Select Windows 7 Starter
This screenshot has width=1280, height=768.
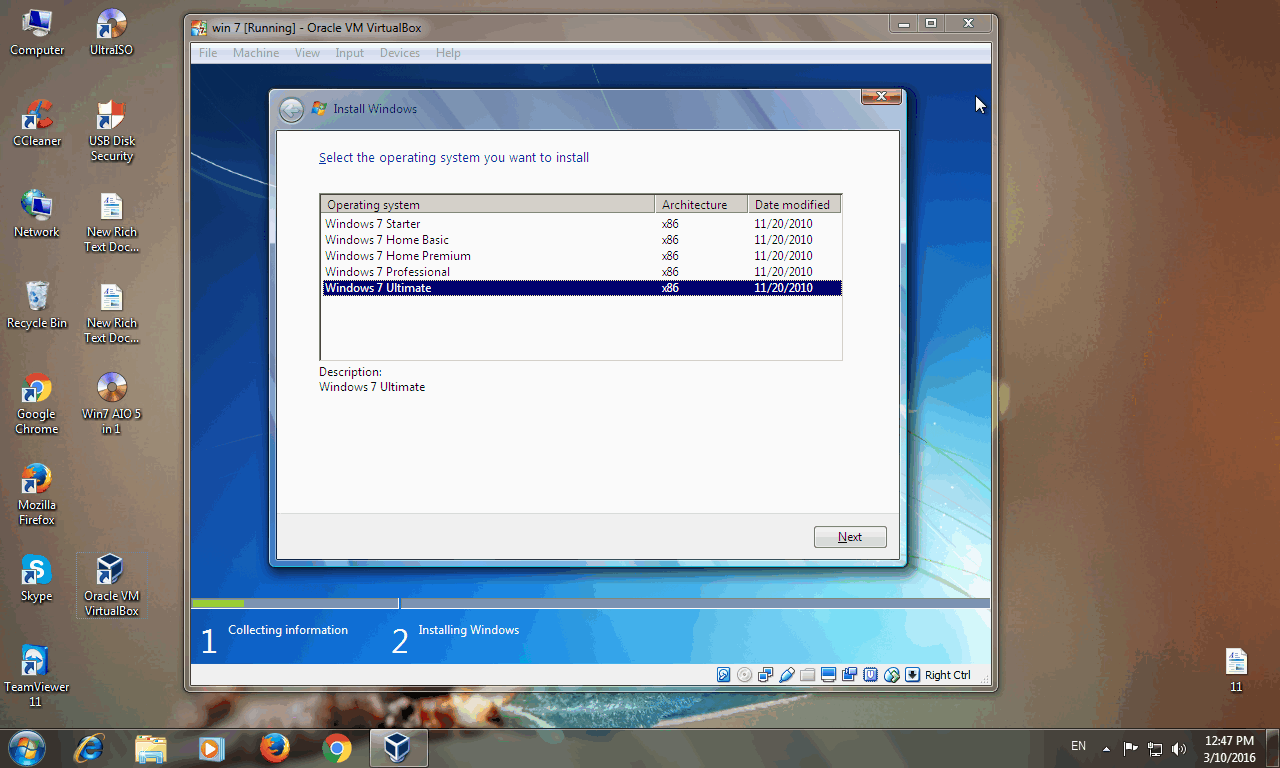coord(580,224)
